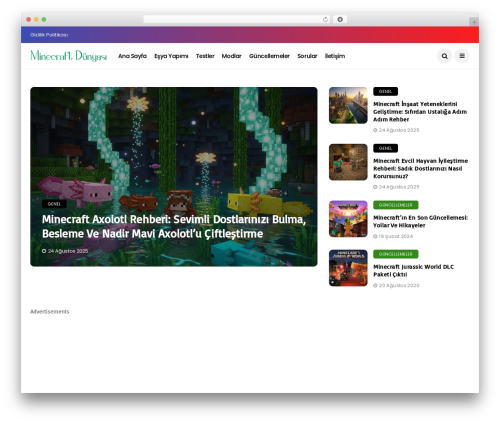Viewport: 500px width, 423px height.
Task: Open the city build article thumbnail
Action: pyautogui.click(x=348, y=105)
